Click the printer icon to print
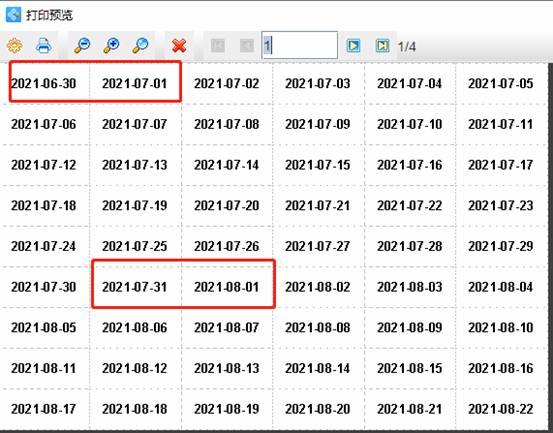The image size is (553, 433). pos(44,46)
